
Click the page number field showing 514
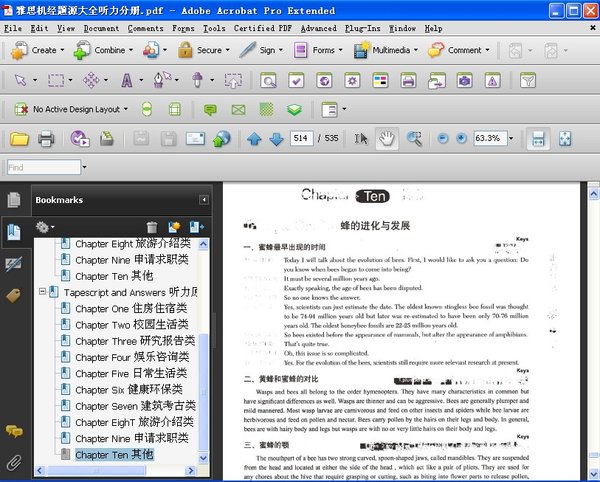(299, 139)
